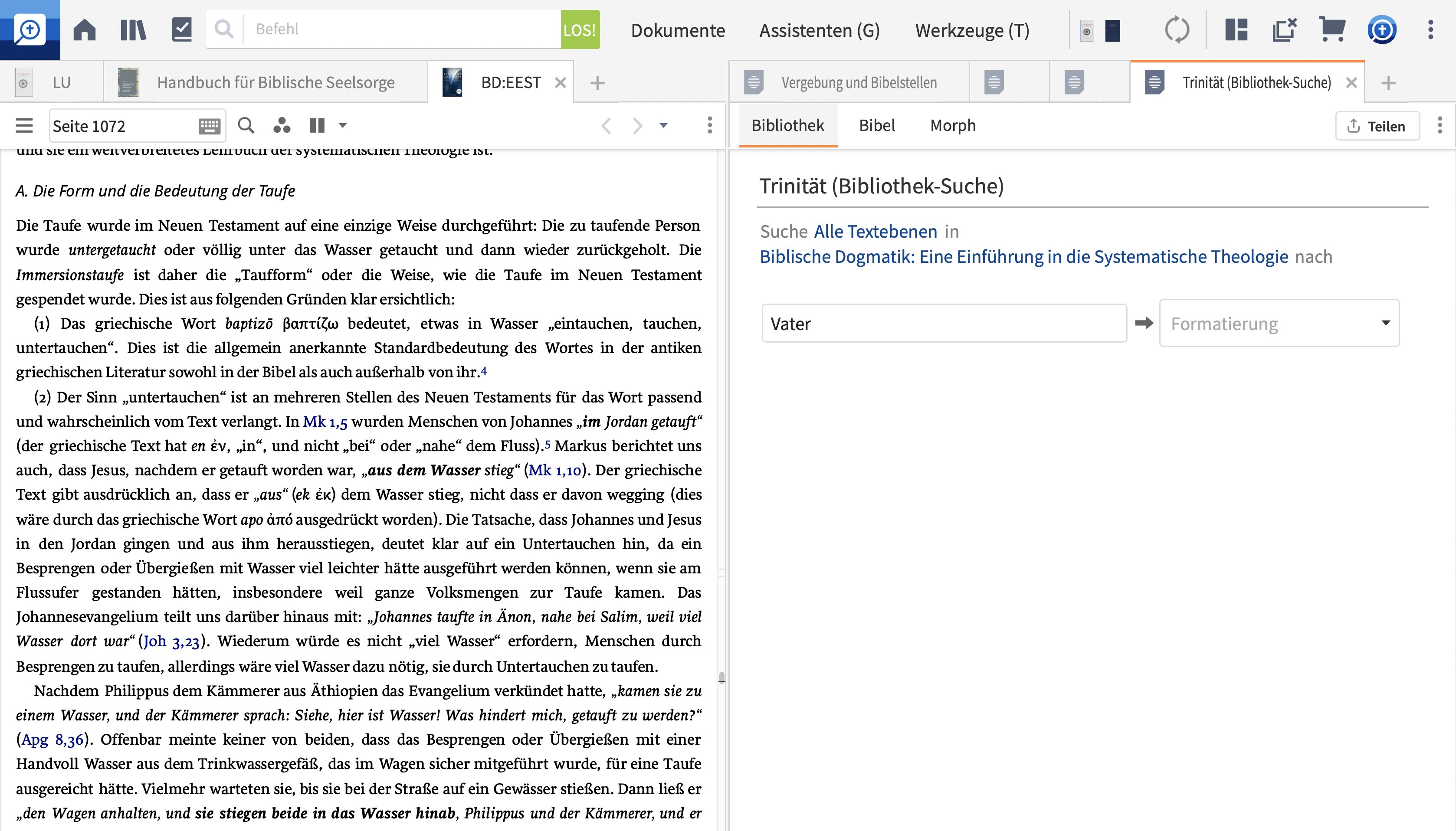Open the Mk 1,10 Bible reference

point(554,470)
